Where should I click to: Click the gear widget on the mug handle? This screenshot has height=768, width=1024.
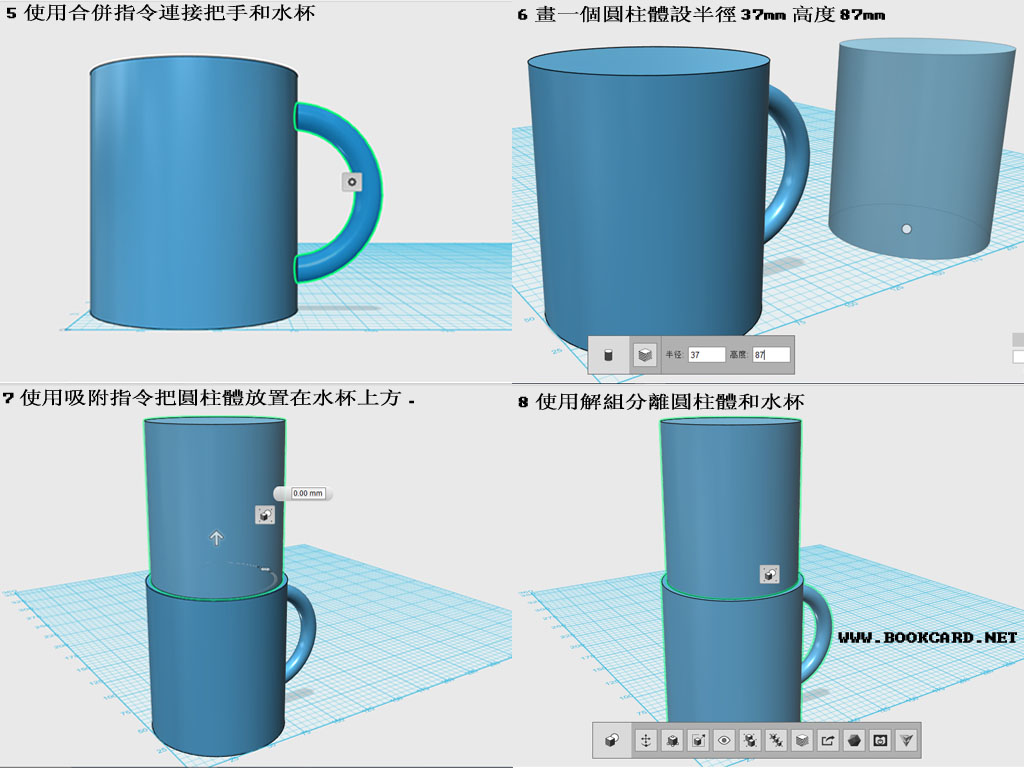(351, 181)
